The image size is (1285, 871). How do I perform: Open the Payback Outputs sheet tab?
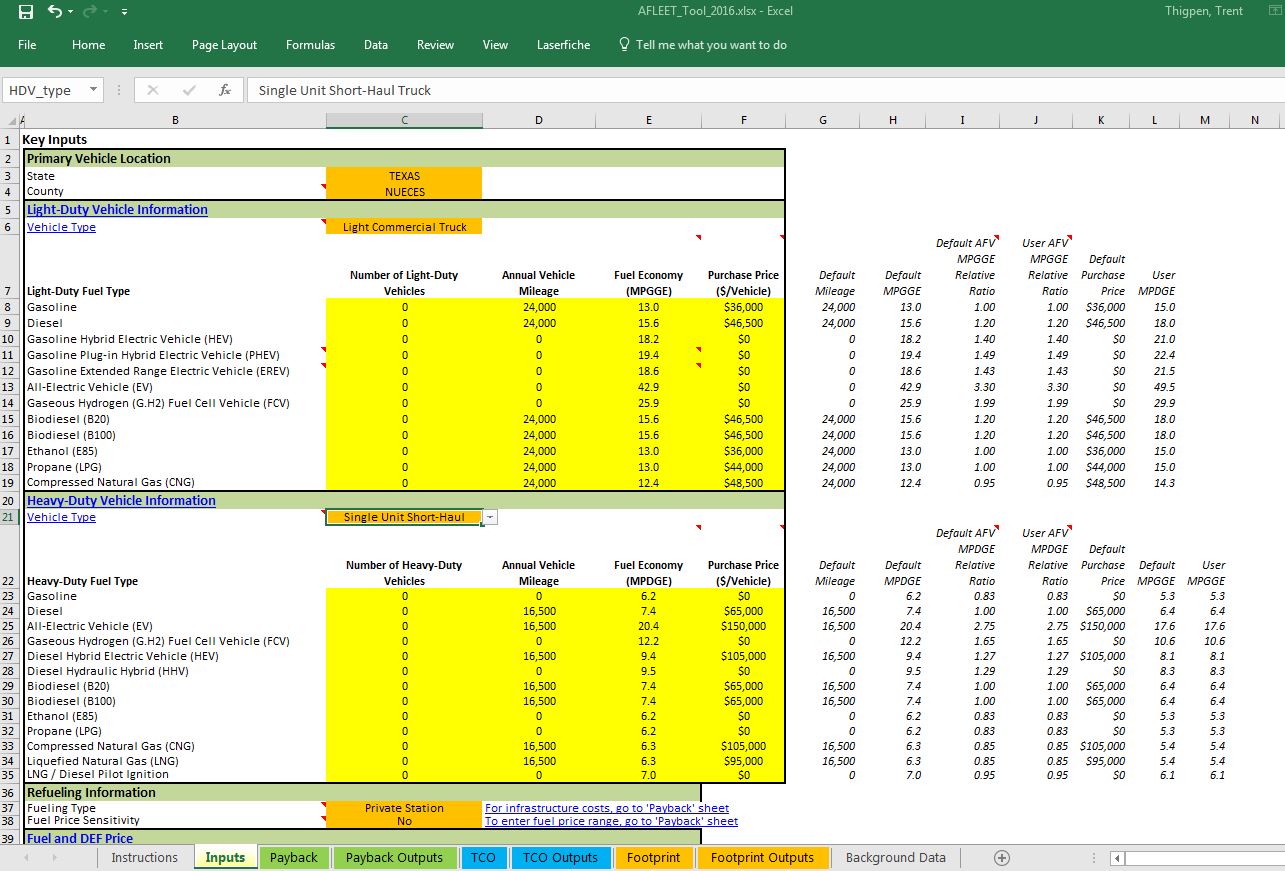(x=394, y=857)
